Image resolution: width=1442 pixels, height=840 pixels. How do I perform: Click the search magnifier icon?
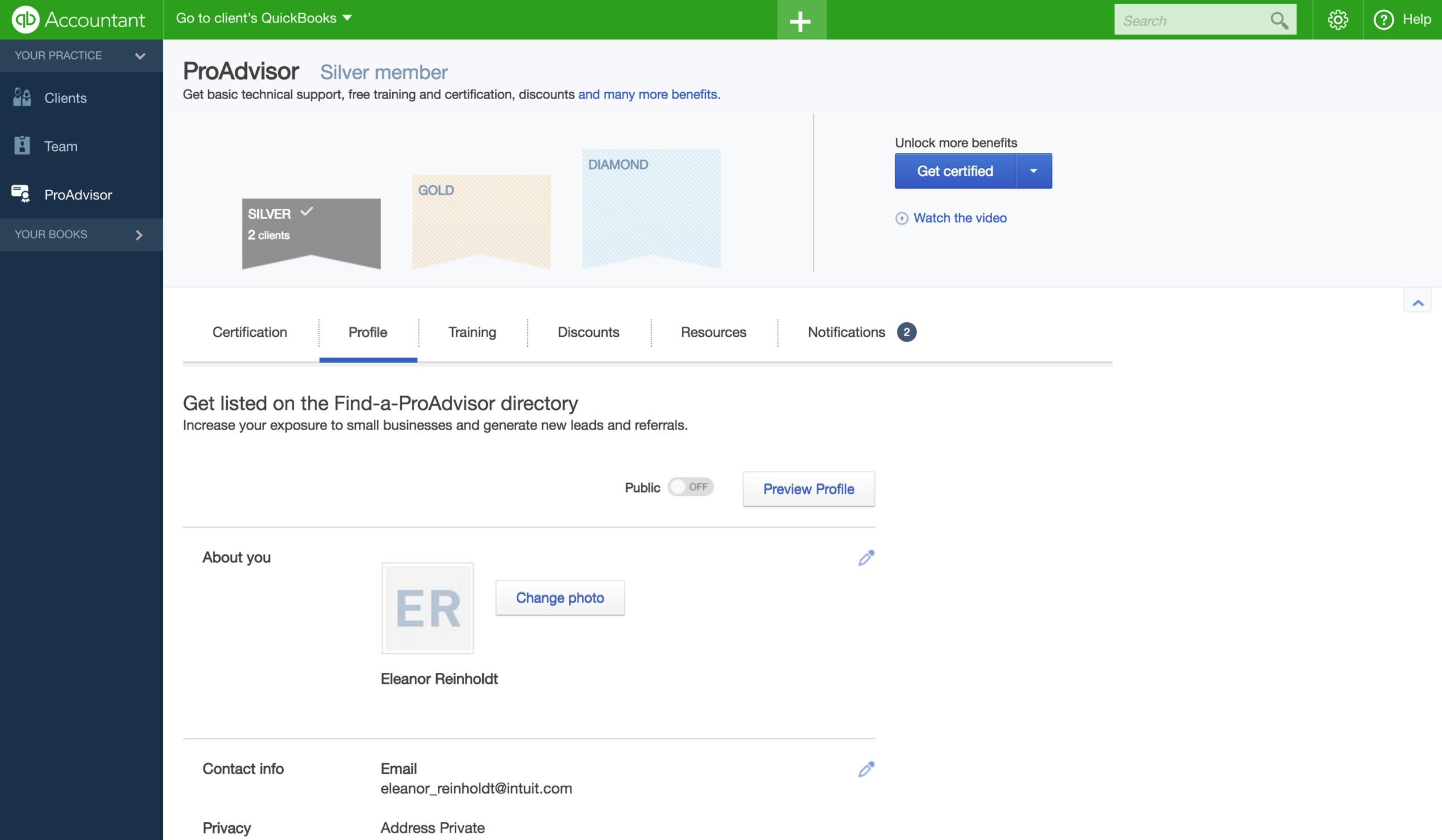(x=1279, y=21)
